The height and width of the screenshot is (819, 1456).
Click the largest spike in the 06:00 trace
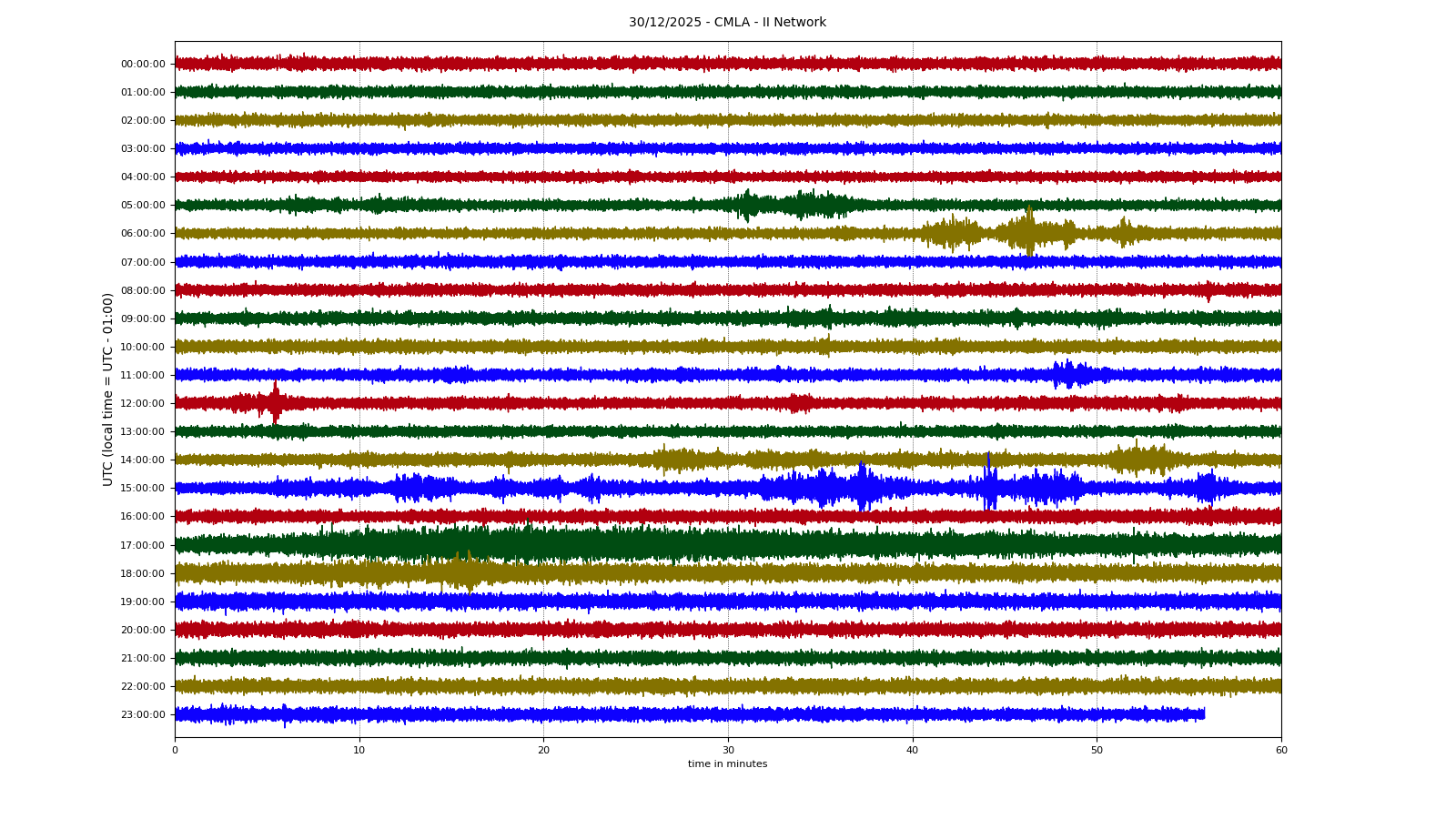[x=1029, y=231]
